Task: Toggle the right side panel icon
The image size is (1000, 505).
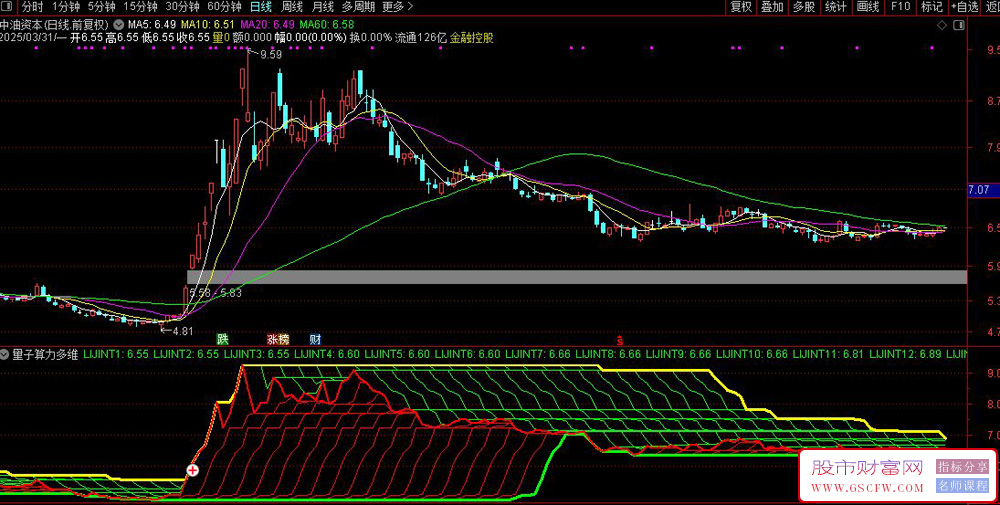Action: pos(958,25)
